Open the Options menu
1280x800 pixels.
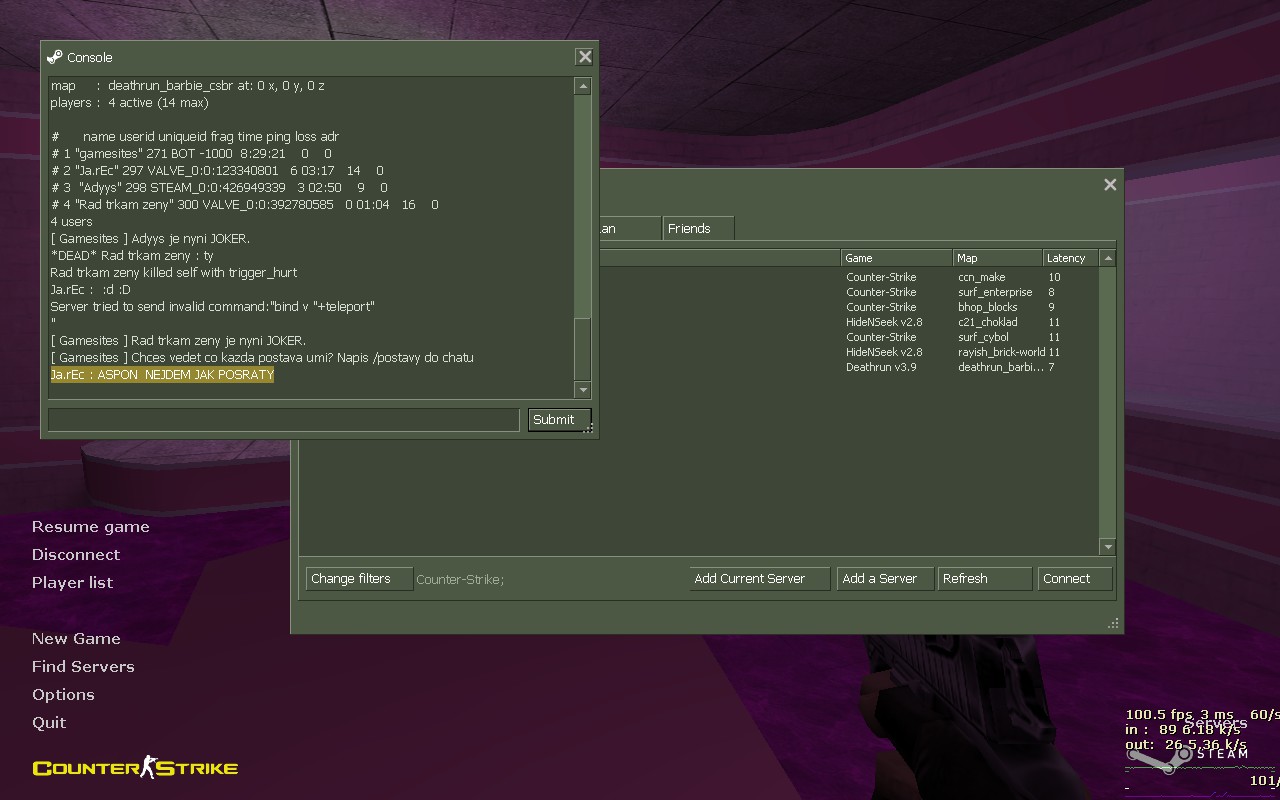tap(63, 695)
